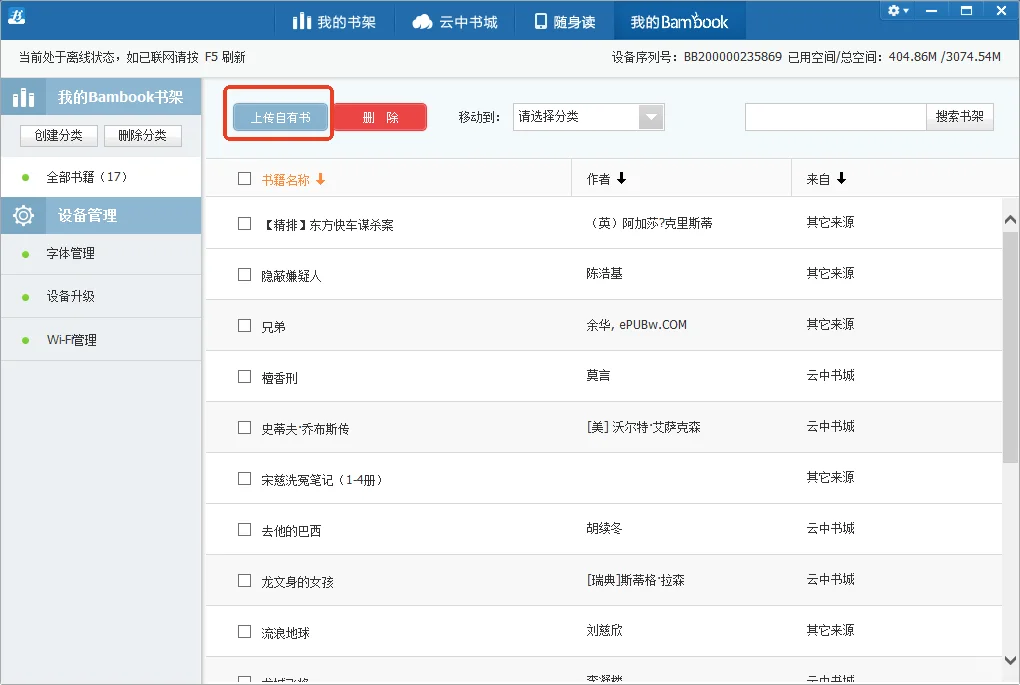Click author 胡续冬
The width and height of the screenshot is (1020, 685).
click(604, 528)
